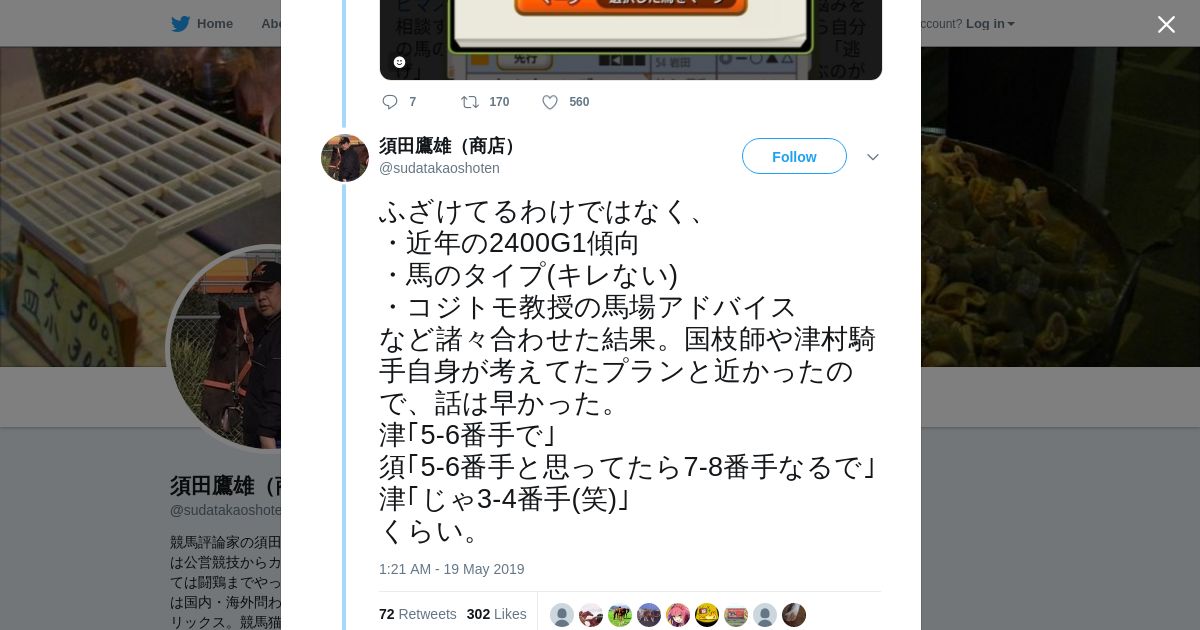Open the game screenshot image in the upper tweet
Image resolution: width=1200 pixels, height=630 pixels.
[630, 40]
